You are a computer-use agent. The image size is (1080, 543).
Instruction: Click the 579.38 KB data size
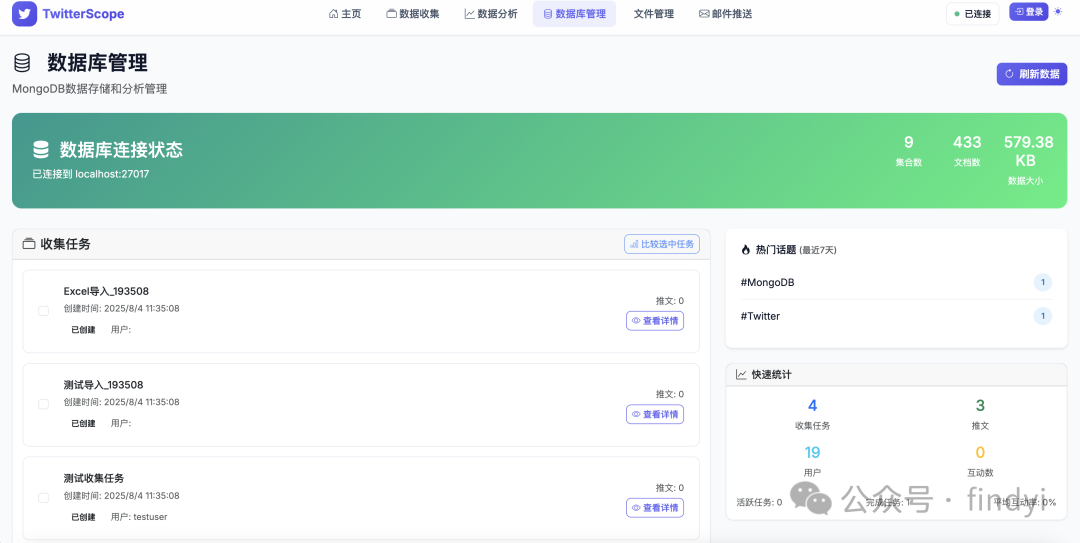(x=1028, y=152)
